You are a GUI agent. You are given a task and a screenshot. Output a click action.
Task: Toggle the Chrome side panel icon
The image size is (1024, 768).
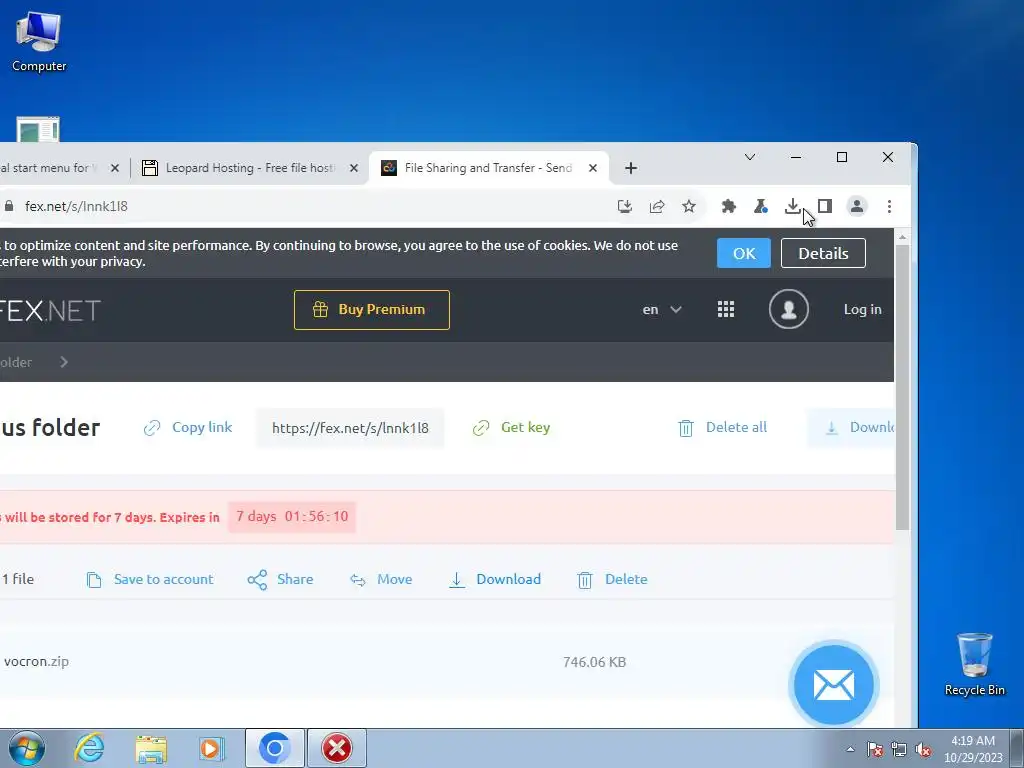(x=825, y=206)
